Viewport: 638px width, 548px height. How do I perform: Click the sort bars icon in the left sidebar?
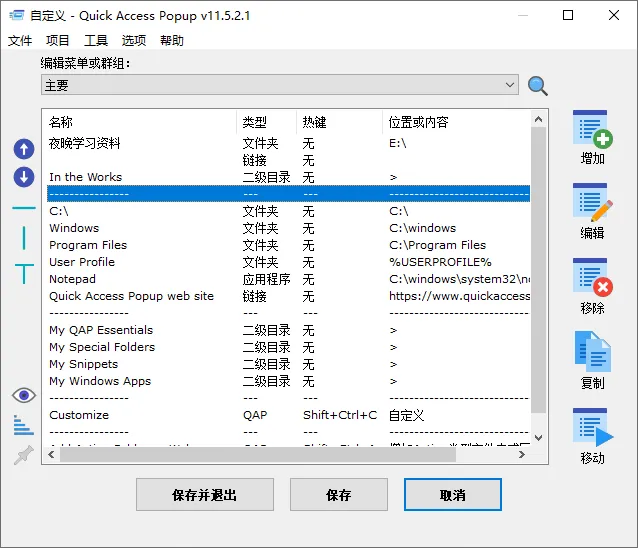tap(23, 426)
